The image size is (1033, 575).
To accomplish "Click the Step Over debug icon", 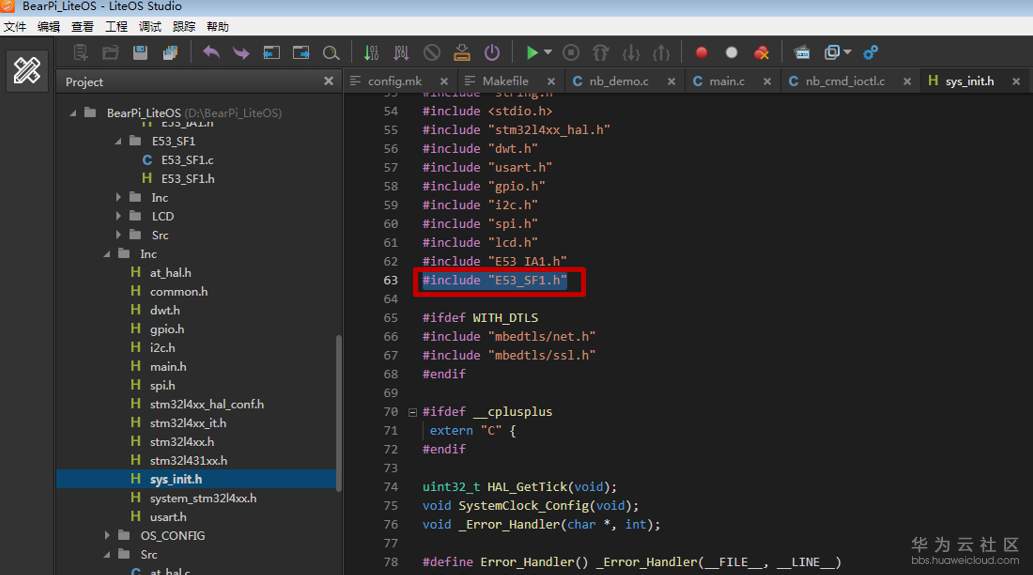I will click(x=601, y=53).
